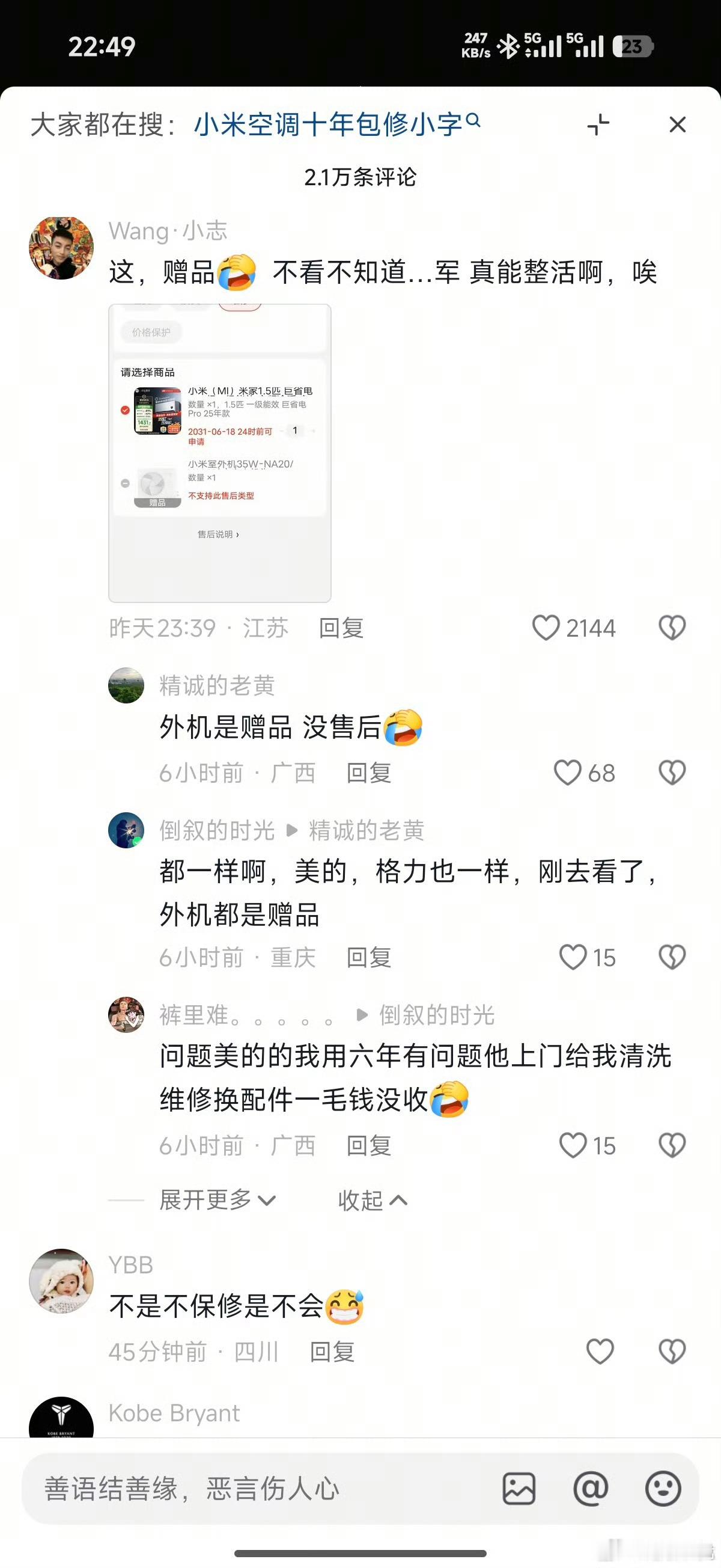Tap the shrink comments panel icon
This screenshot has height=1568, width=721.
point(598,125)
